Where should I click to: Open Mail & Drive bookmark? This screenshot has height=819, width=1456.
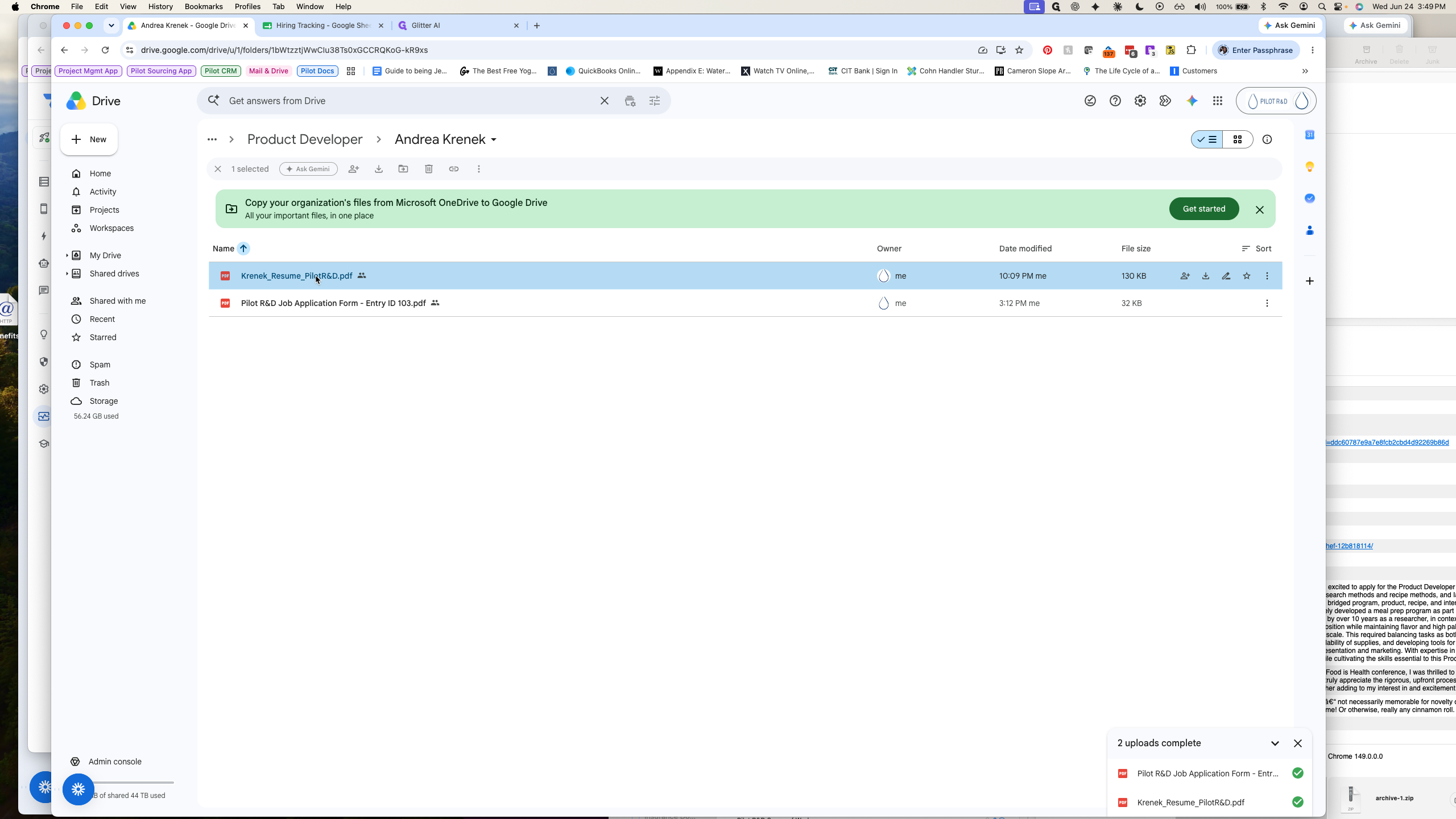tap(268, 71)
